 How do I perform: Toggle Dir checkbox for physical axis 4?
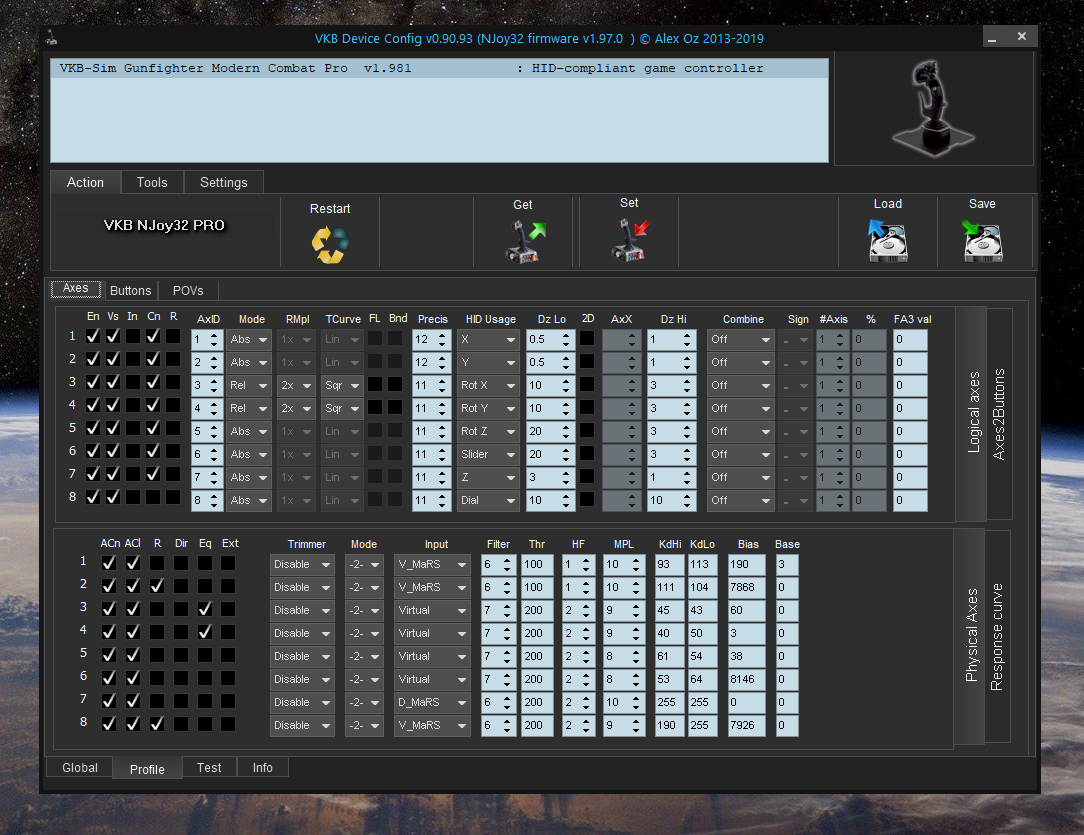(181, 632)
